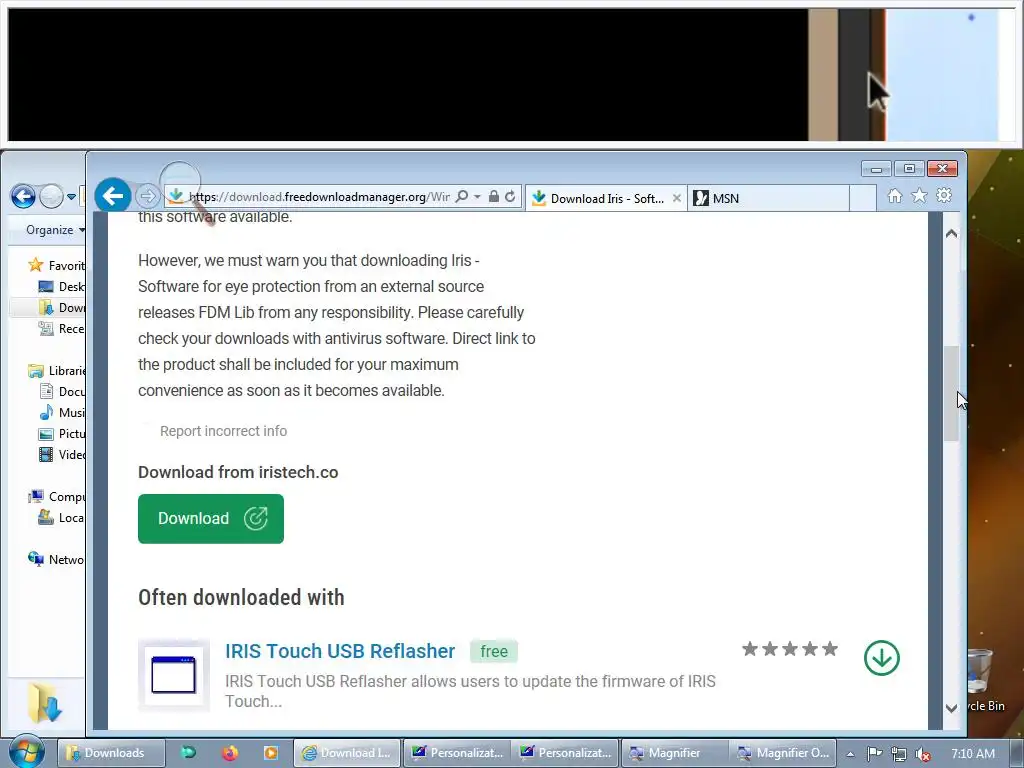The image size is (1024, 768).
Task: Open the address bar dropdown arrow
Action: 477,197
